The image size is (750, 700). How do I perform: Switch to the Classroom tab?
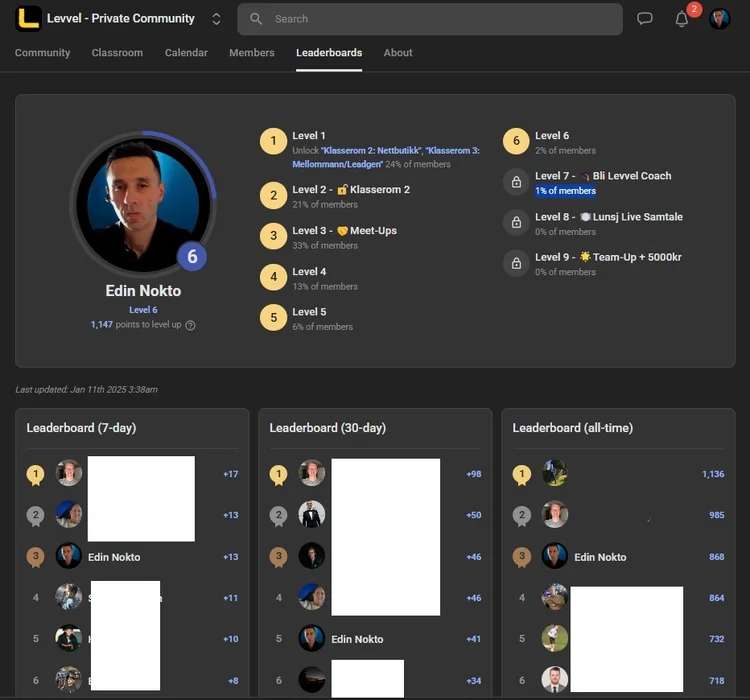(117, 53)
